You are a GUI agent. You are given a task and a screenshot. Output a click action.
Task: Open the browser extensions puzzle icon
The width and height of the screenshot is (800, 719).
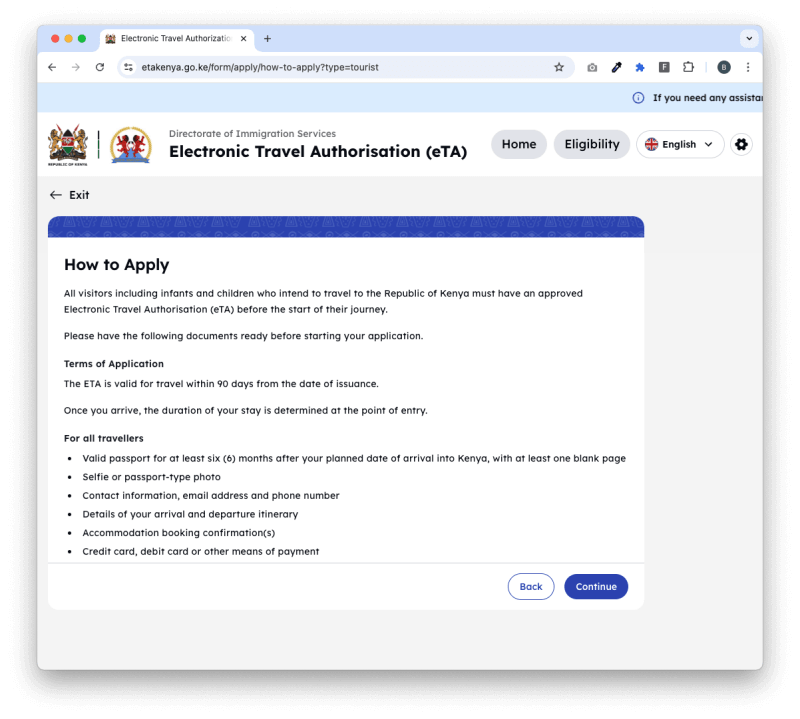[688, 67]
